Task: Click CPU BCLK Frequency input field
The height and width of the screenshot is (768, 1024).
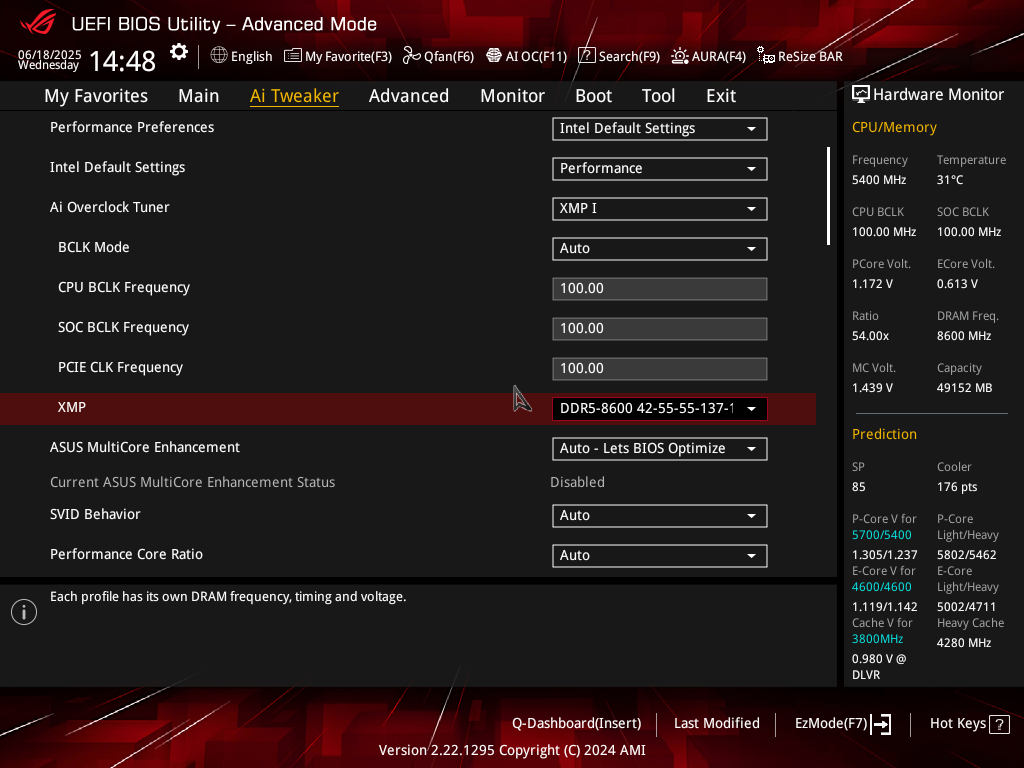Action: 660,289
